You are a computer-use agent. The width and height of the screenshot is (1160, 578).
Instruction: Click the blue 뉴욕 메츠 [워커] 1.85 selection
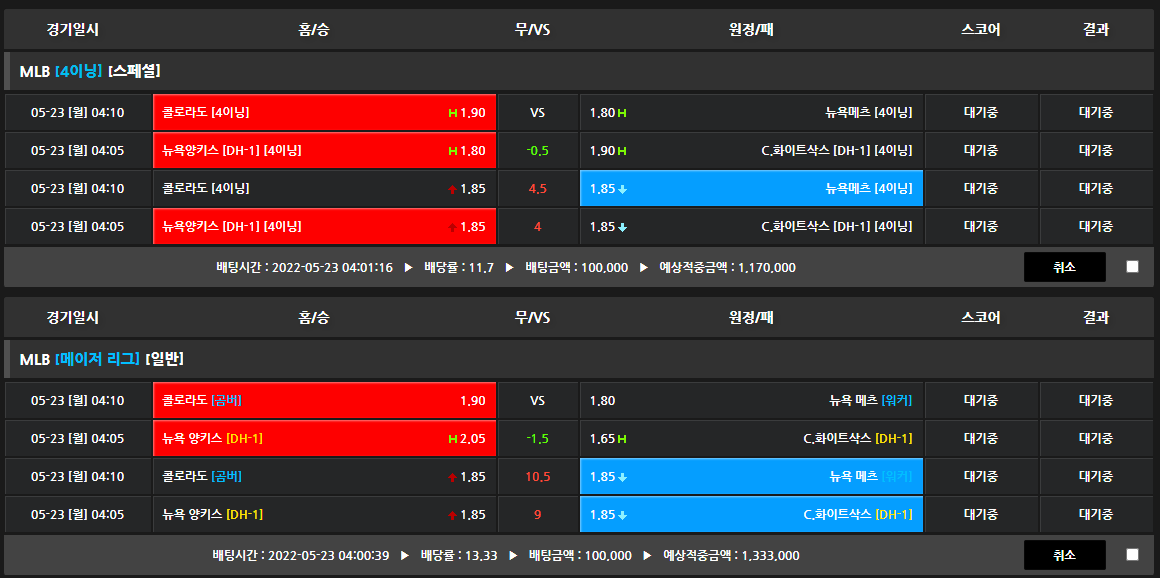click(751, 477)
